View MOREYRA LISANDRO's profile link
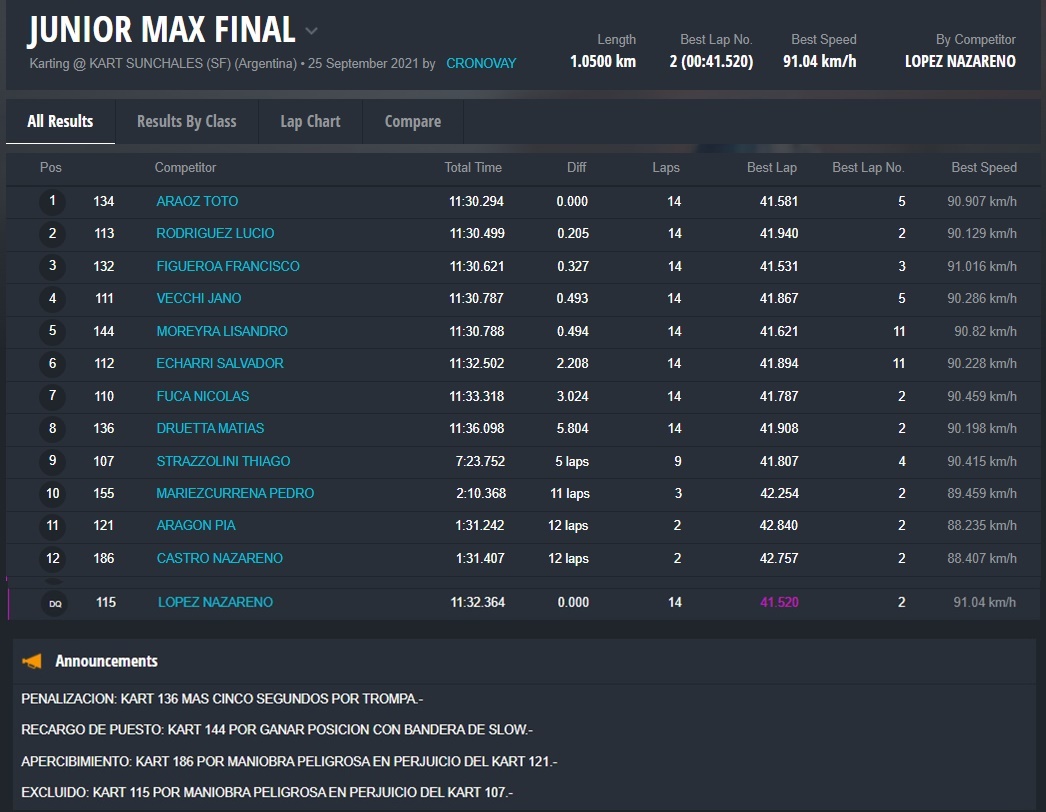The height and width of the screenshot is (812, 1046). coord(222,331)
